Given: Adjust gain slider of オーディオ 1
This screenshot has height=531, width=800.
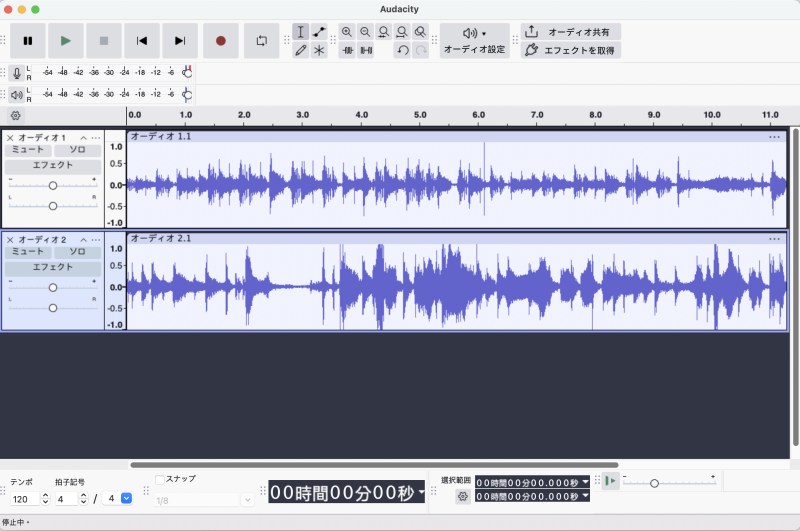Looking at the screenshot, I should tap(53, 186).
